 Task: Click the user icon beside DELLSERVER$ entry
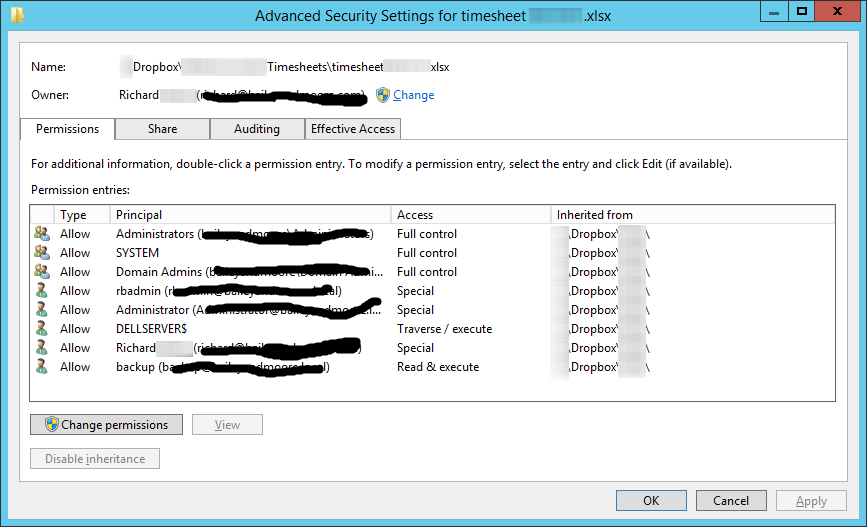click(x=41, y=329)
